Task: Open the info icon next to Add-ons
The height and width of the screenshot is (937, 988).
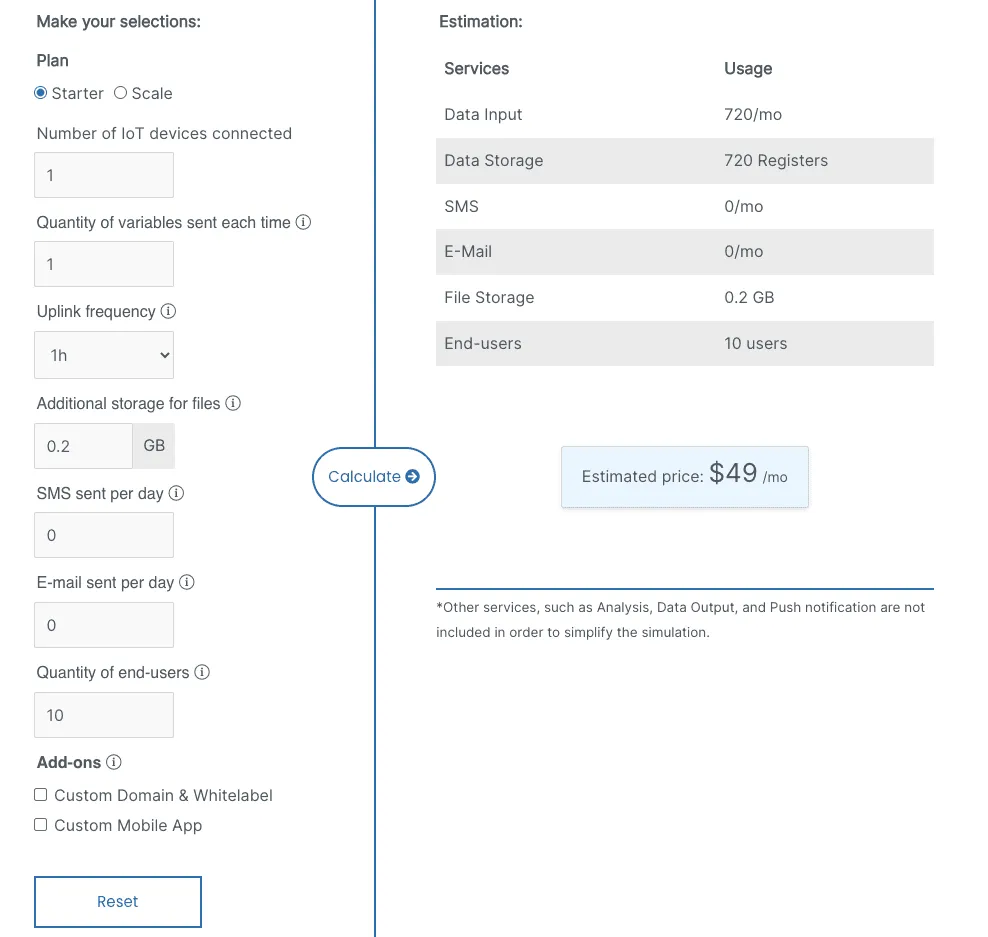Action: (113, 762)
